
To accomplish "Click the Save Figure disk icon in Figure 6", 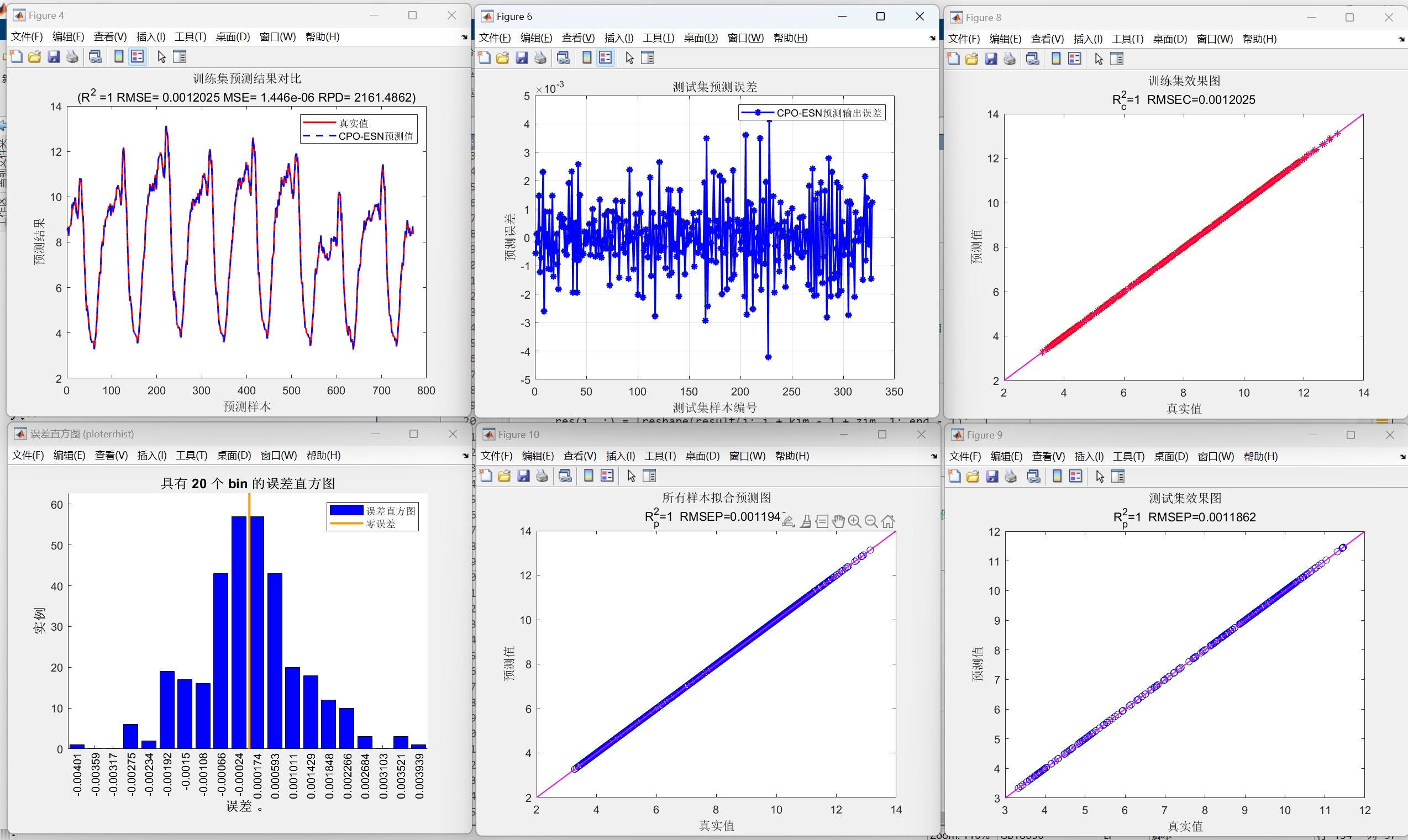I will click(x=522, y=58).
